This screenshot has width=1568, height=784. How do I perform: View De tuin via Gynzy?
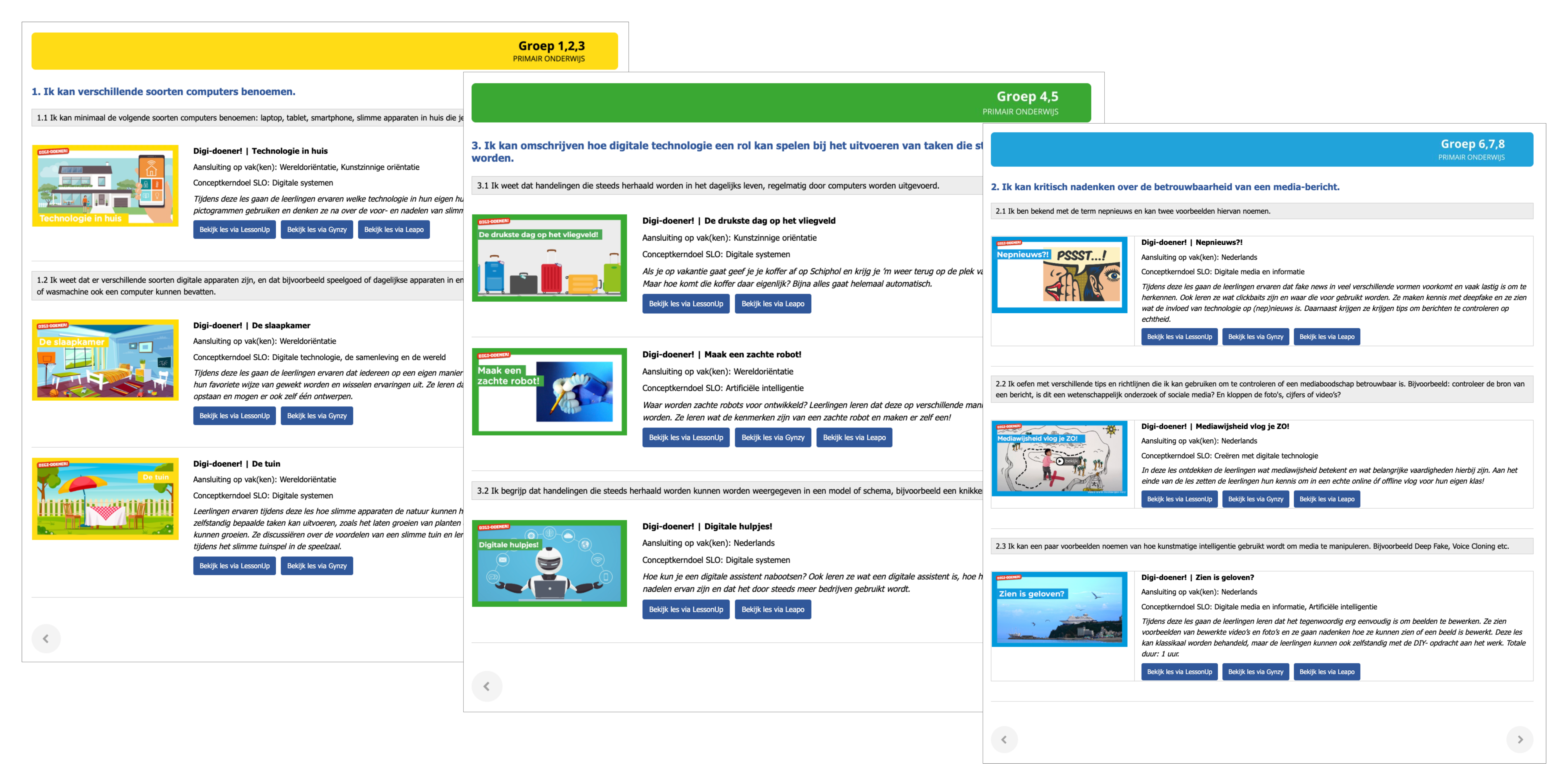pos(316,566)
